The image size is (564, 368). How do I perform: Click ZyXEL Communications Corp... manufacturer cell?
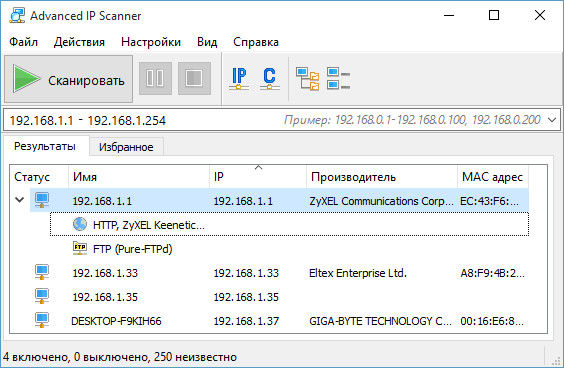click(x=381, y=201)
